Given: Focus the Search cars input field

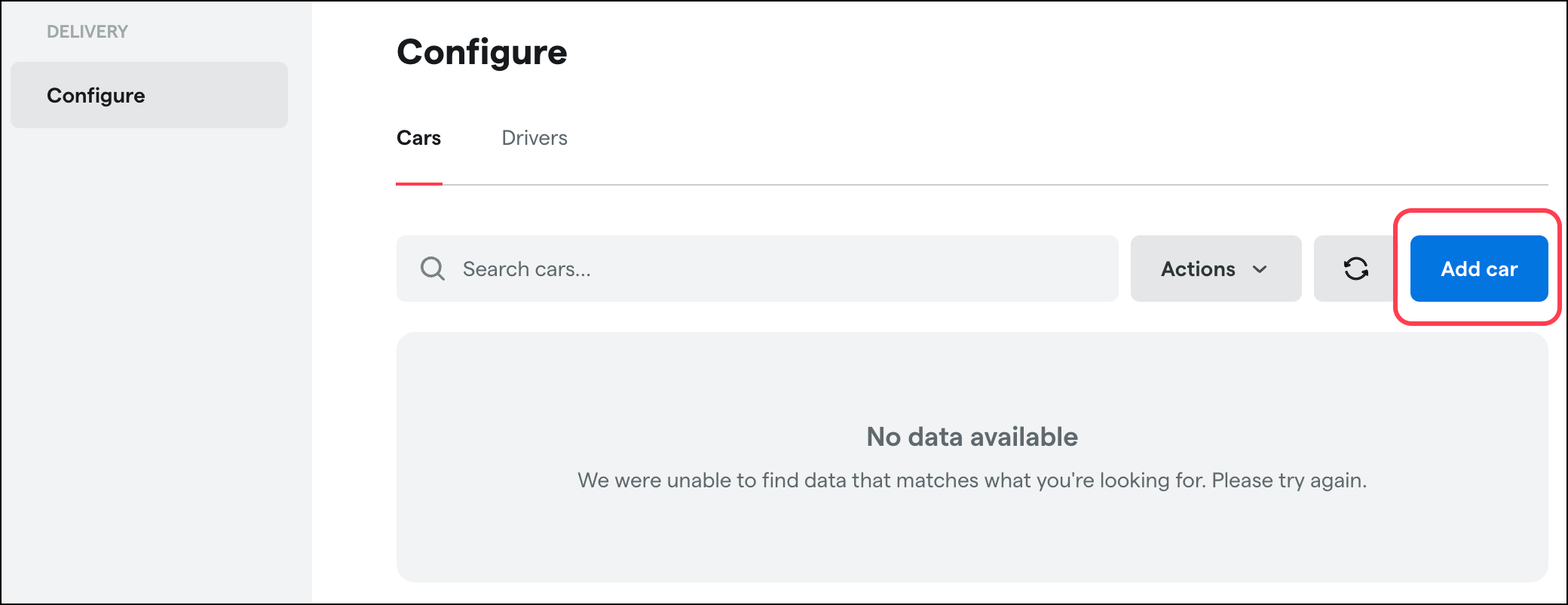Looking at the screenshot, I should point(758,269).
